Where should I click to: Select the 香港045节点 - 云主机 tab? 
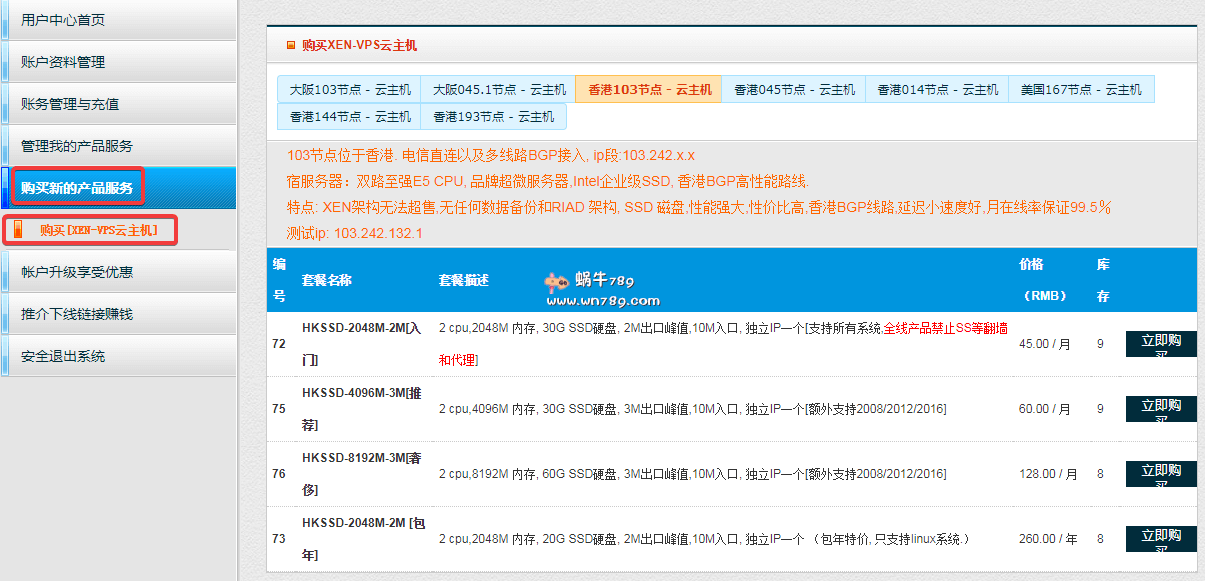[794, 89]
